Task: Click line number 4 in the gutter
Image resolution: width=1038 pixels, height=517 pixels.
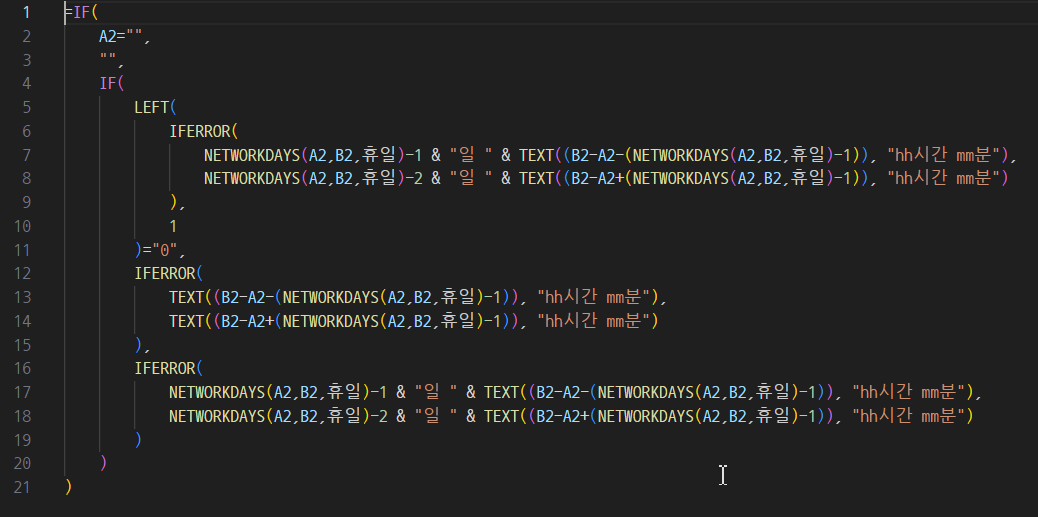Action: pyautogui.click(x=26, y=83)
